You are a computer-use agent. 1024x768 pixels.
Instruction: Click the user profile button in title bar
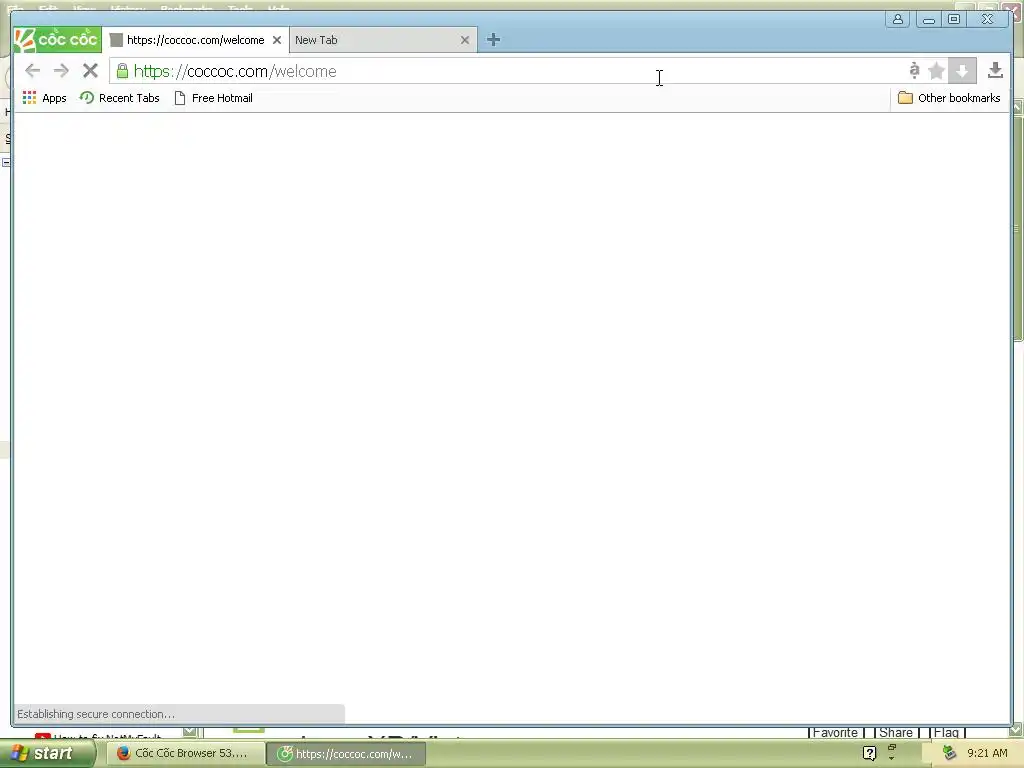pyautogui.click(x=898, y=19)
